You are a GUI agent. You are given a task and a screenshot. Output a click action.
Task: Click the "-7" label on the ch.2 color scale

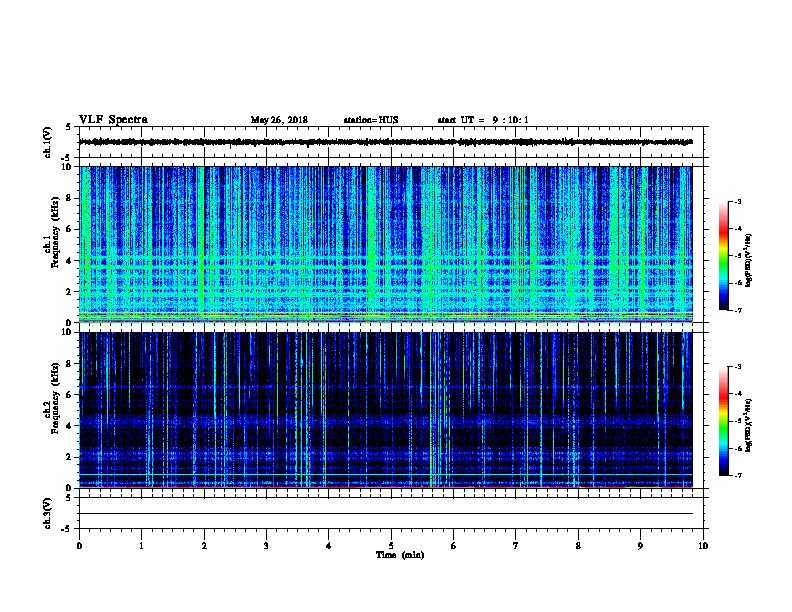pos(738,476)
